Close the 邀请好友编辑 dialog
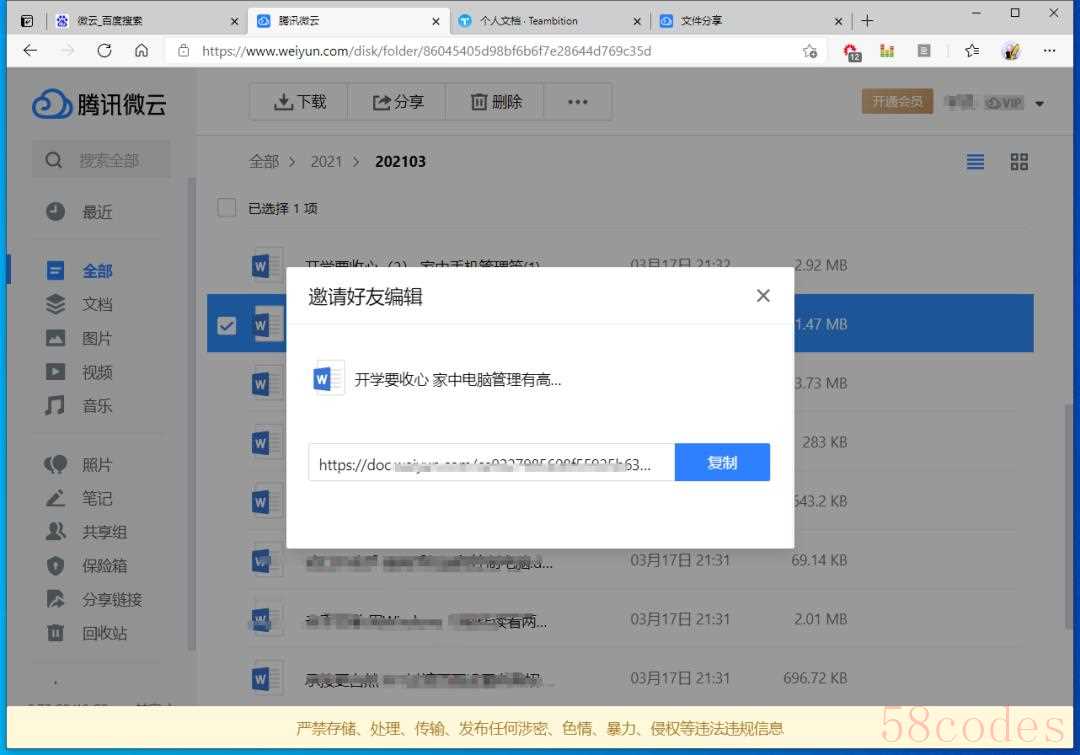Viewport: 1080px width, 755px height. point(763,296)
